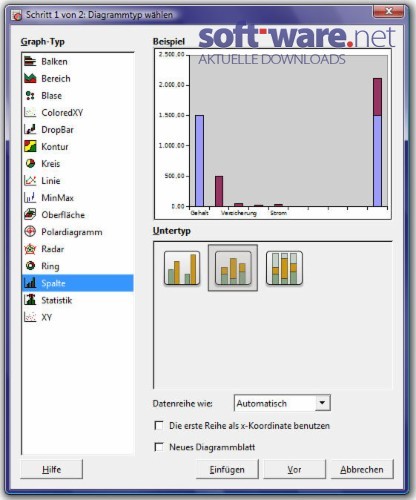
Task: Select the Kontur chart type icon
Action: [x=30, y=146]
